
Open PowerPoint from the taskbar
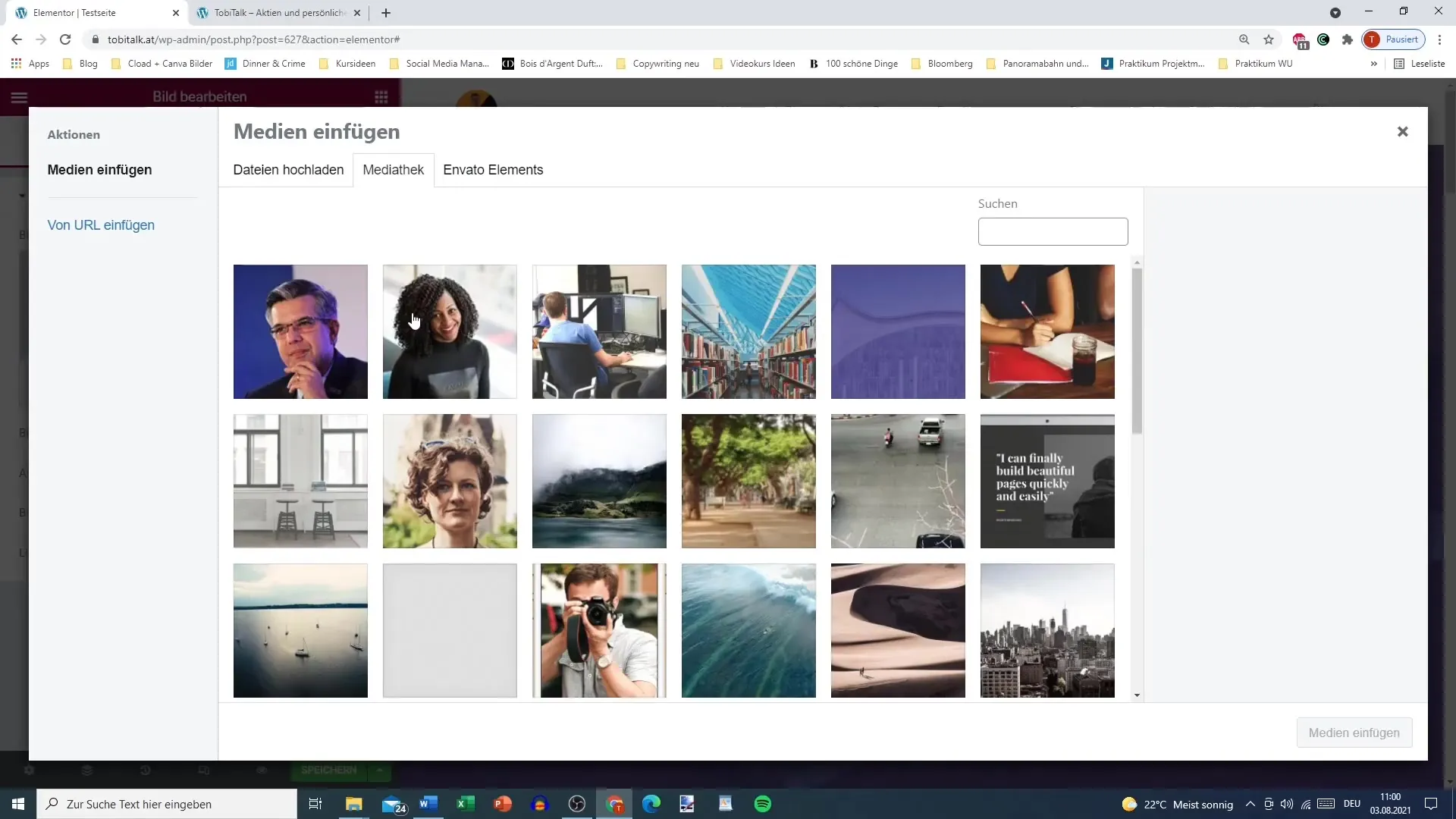[x=503, y=804]
